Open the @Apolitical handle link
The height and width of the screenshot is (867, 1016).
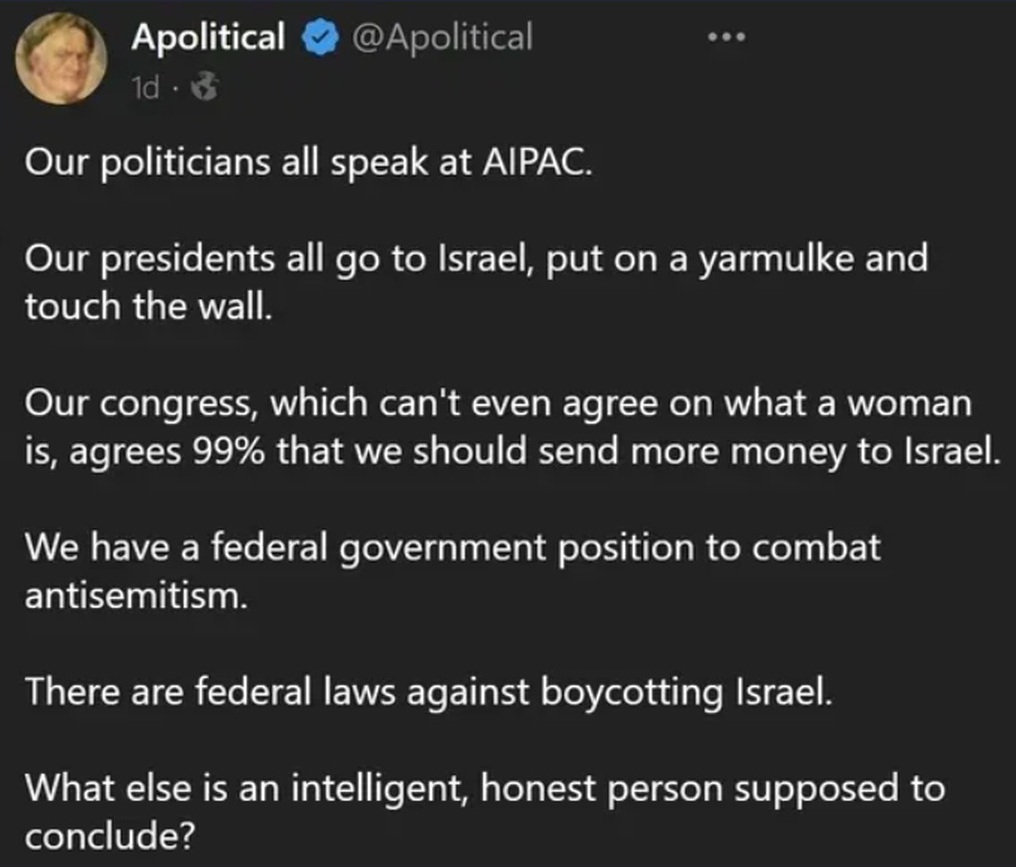pos(443,38)
